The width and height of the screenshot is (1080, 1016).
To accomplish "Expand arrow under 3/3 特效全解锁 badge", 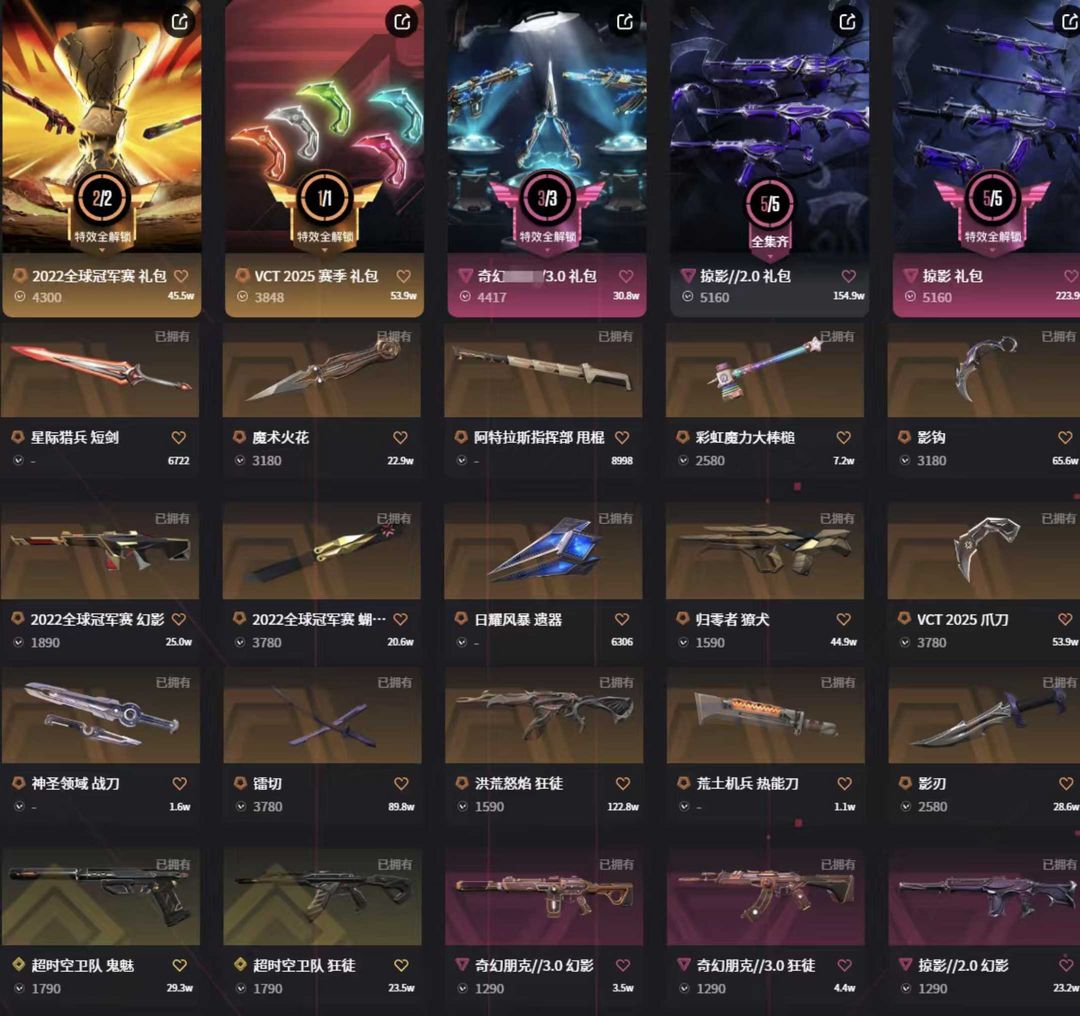I will pyautogui.click(x=548, y=249).
